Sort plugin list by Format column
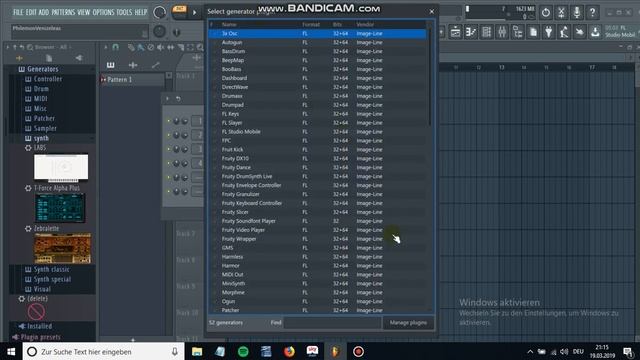The height and width of the screenshot is (360, 640). (311, 24)
